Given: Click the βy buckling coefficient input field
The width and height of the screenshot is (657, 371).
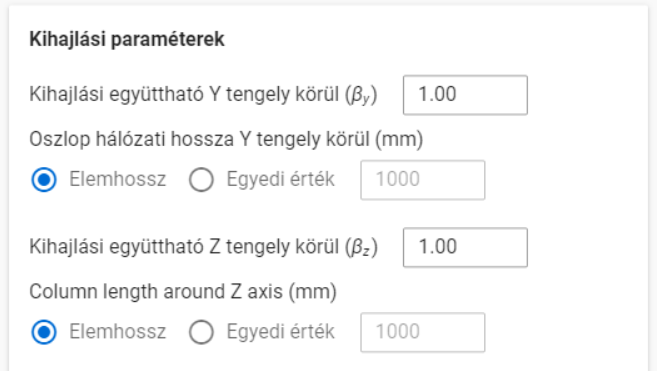Looking at the screenshot, I should tap(465, 95).
